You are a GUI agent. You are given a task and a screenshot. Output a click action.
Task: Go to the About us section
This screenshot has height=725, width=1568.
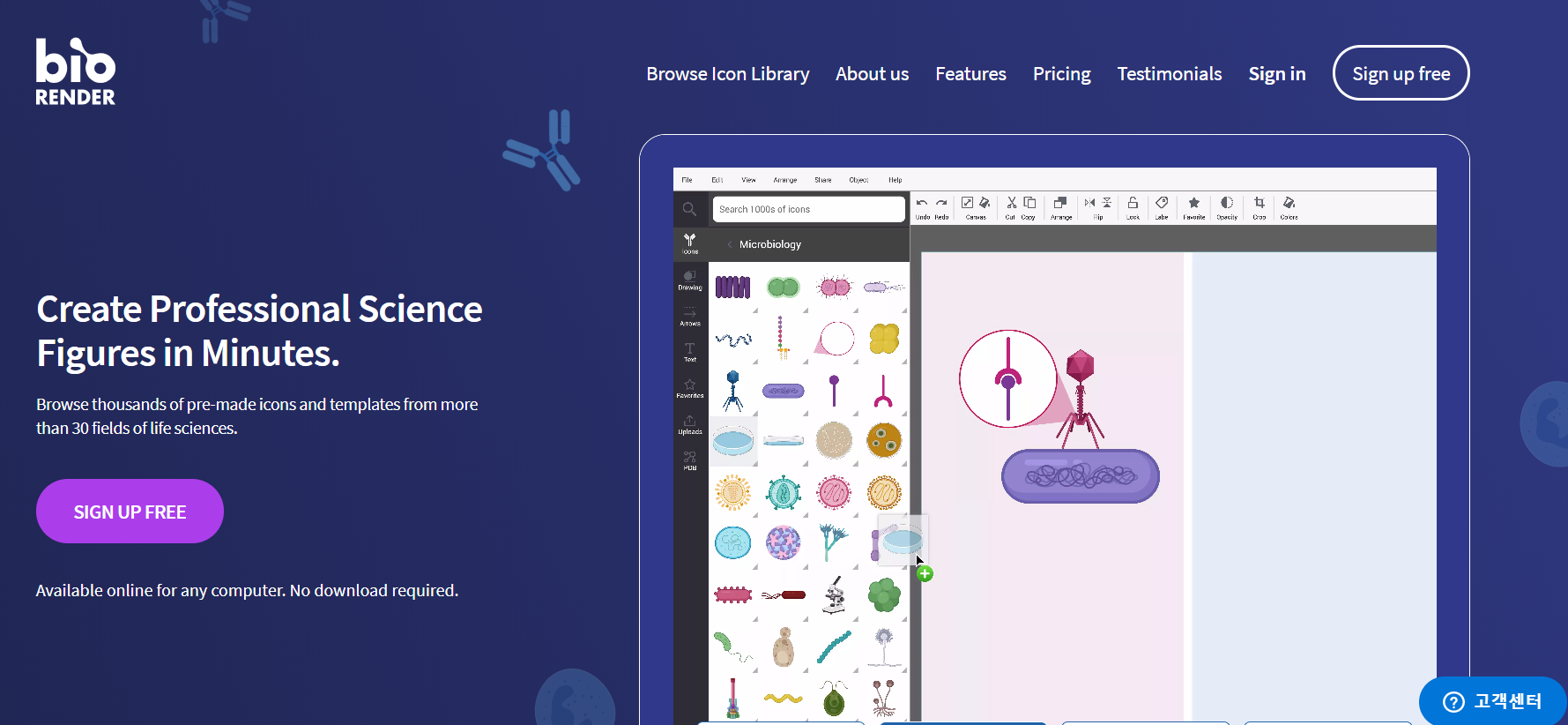[x=872, y=74]
